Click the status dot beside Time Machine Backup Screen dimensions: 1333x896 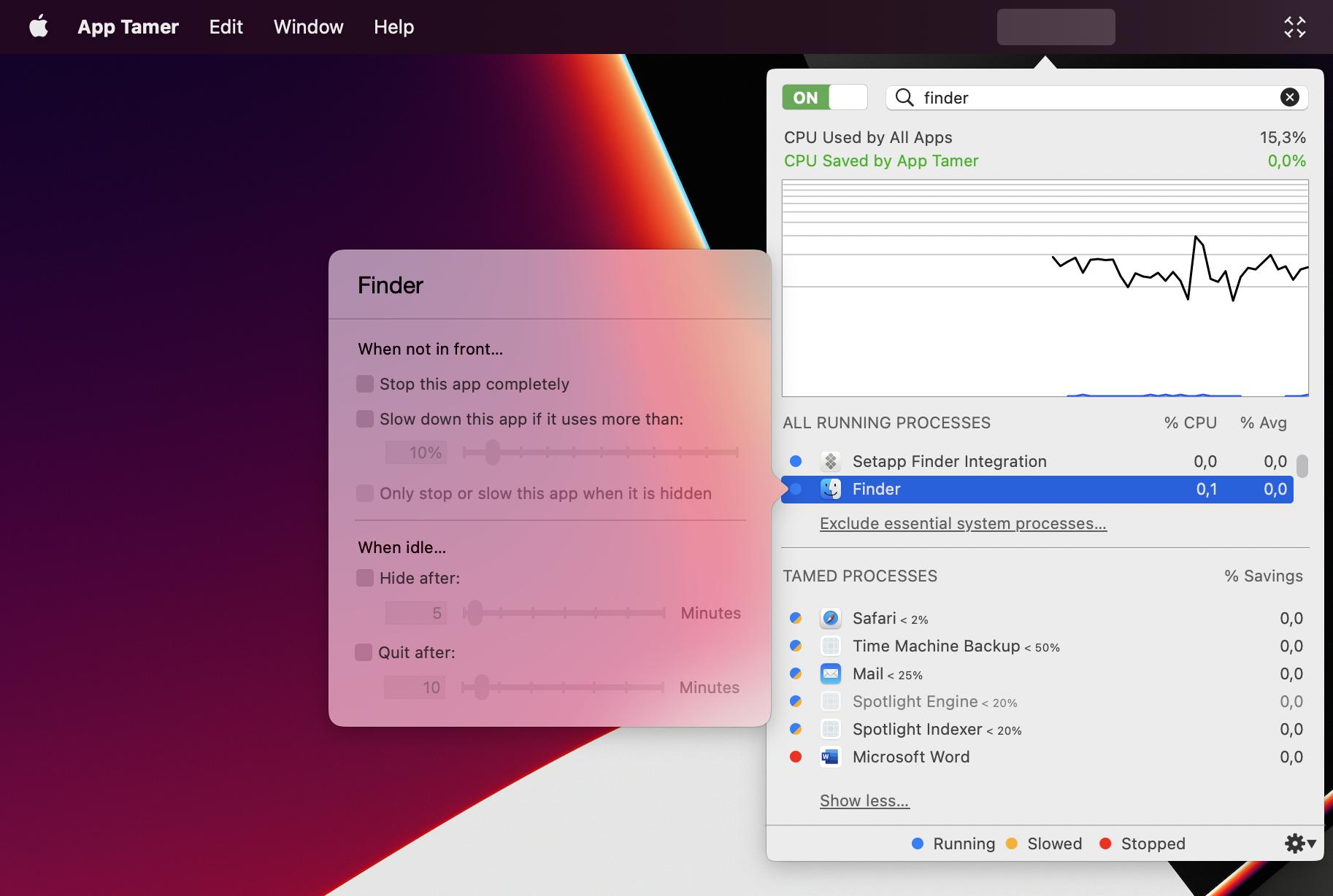(x=796, y=646)
